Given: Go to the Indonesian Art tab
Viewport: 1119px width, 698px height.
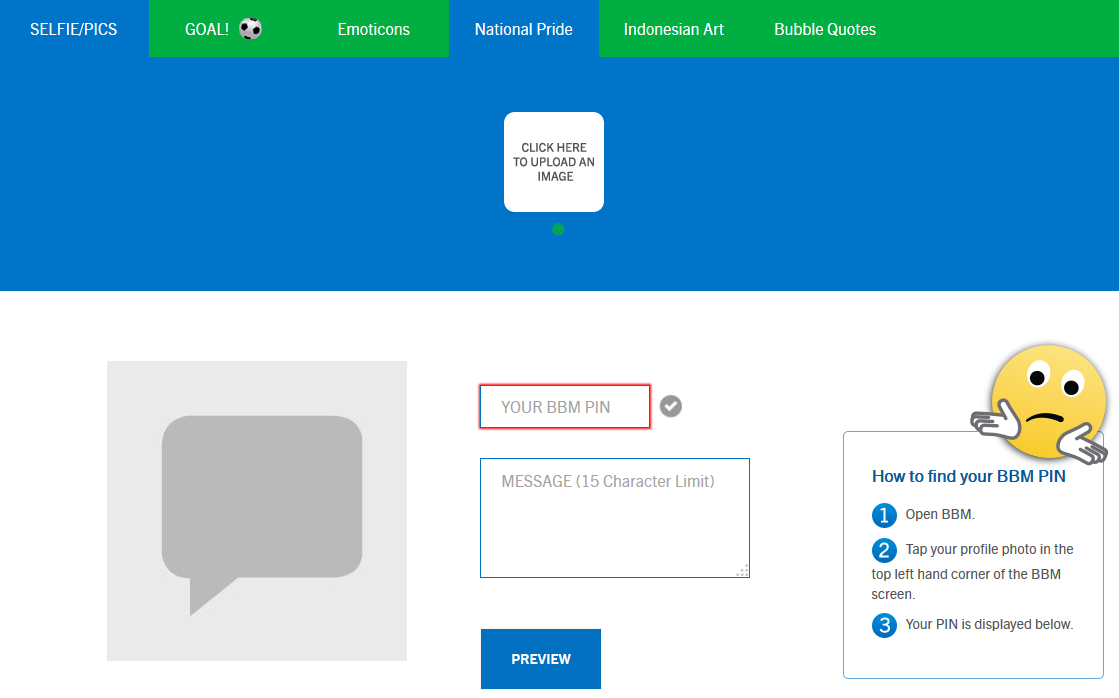Looking at the screenshot, I should click(674, 29).
